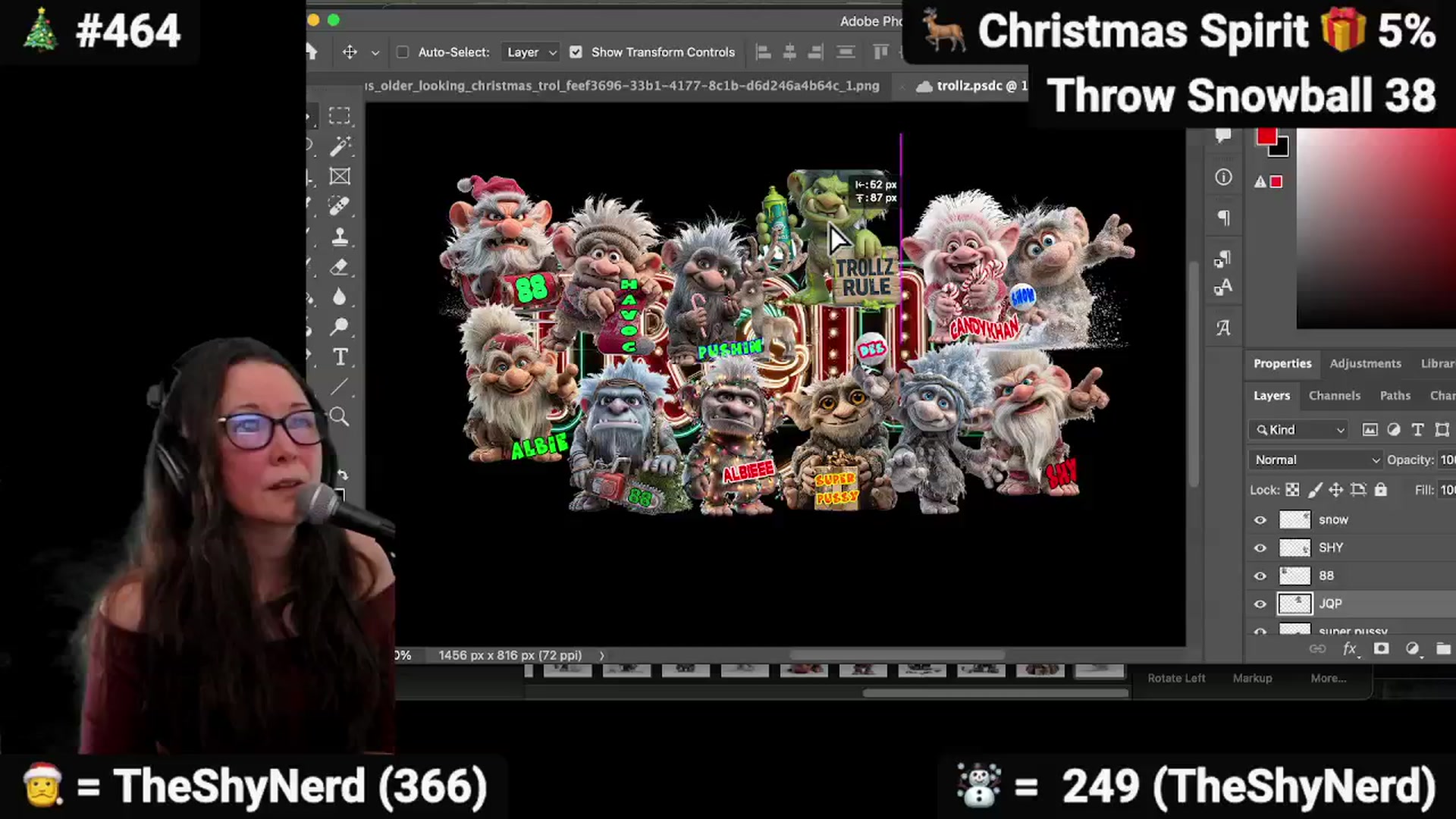Select the Dodge tool
This screenshot has width=1456, height=819.
340,326
